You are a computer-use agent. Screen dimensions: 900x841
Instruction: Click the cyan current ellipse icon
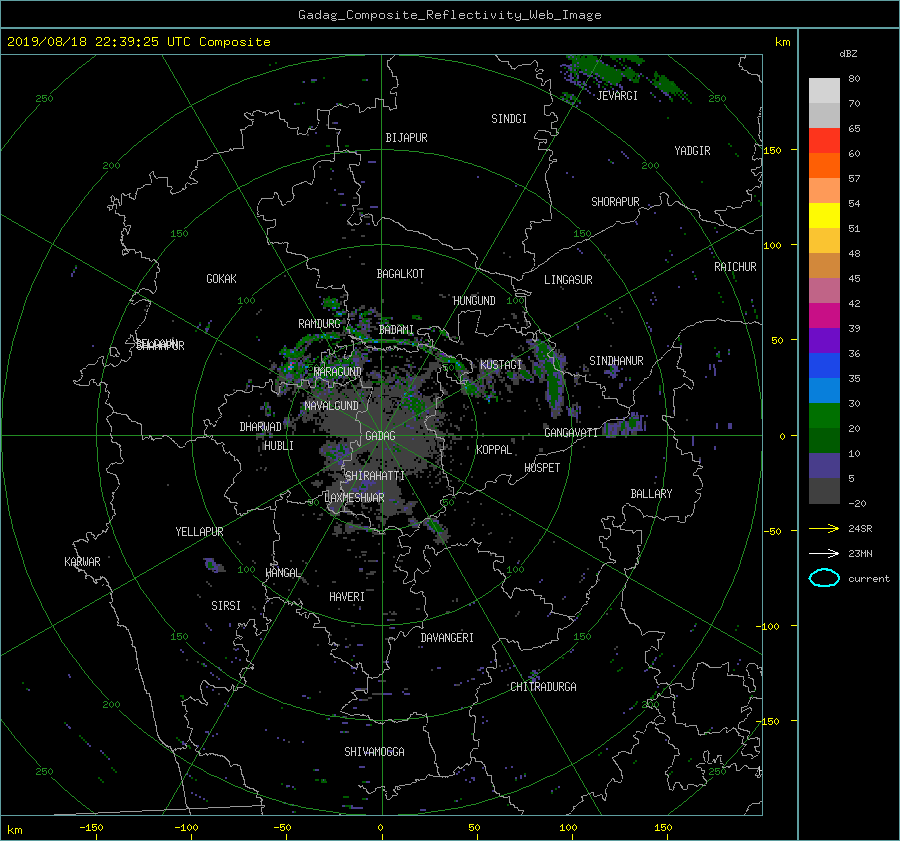824,578
